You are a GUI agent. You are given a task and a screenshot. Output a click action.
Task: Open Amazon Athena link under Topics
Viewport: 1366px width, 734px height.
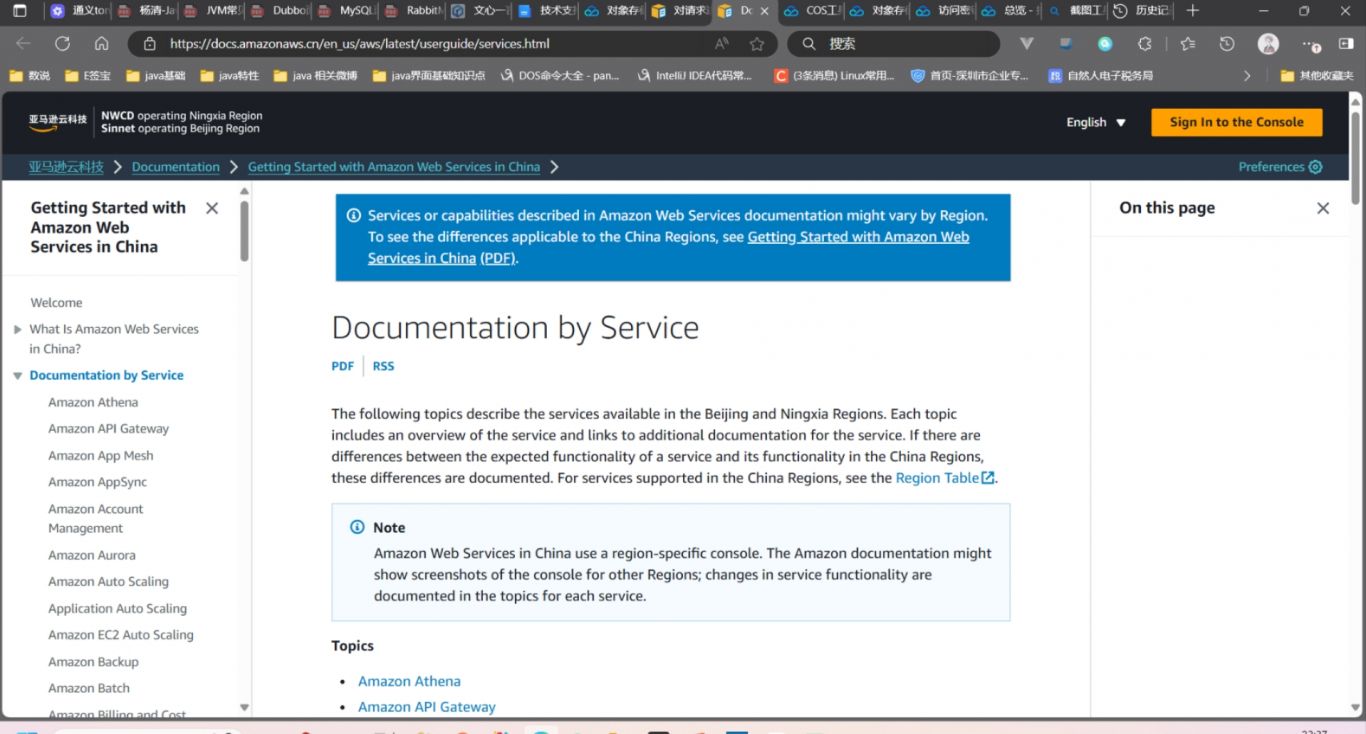point(410,681)
